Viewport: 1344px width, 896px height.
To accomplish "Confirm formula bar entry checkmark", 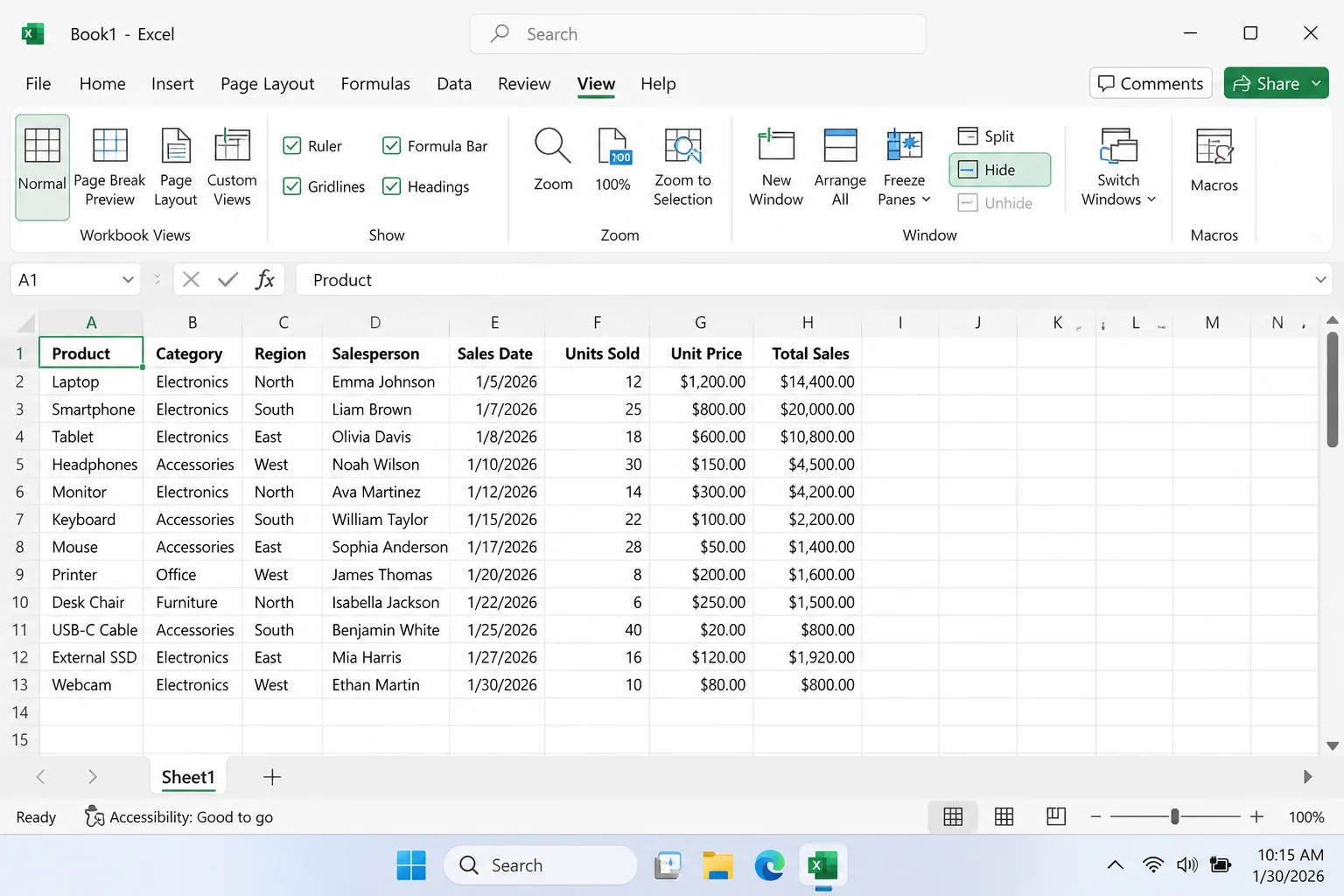I will pos(227,280).
